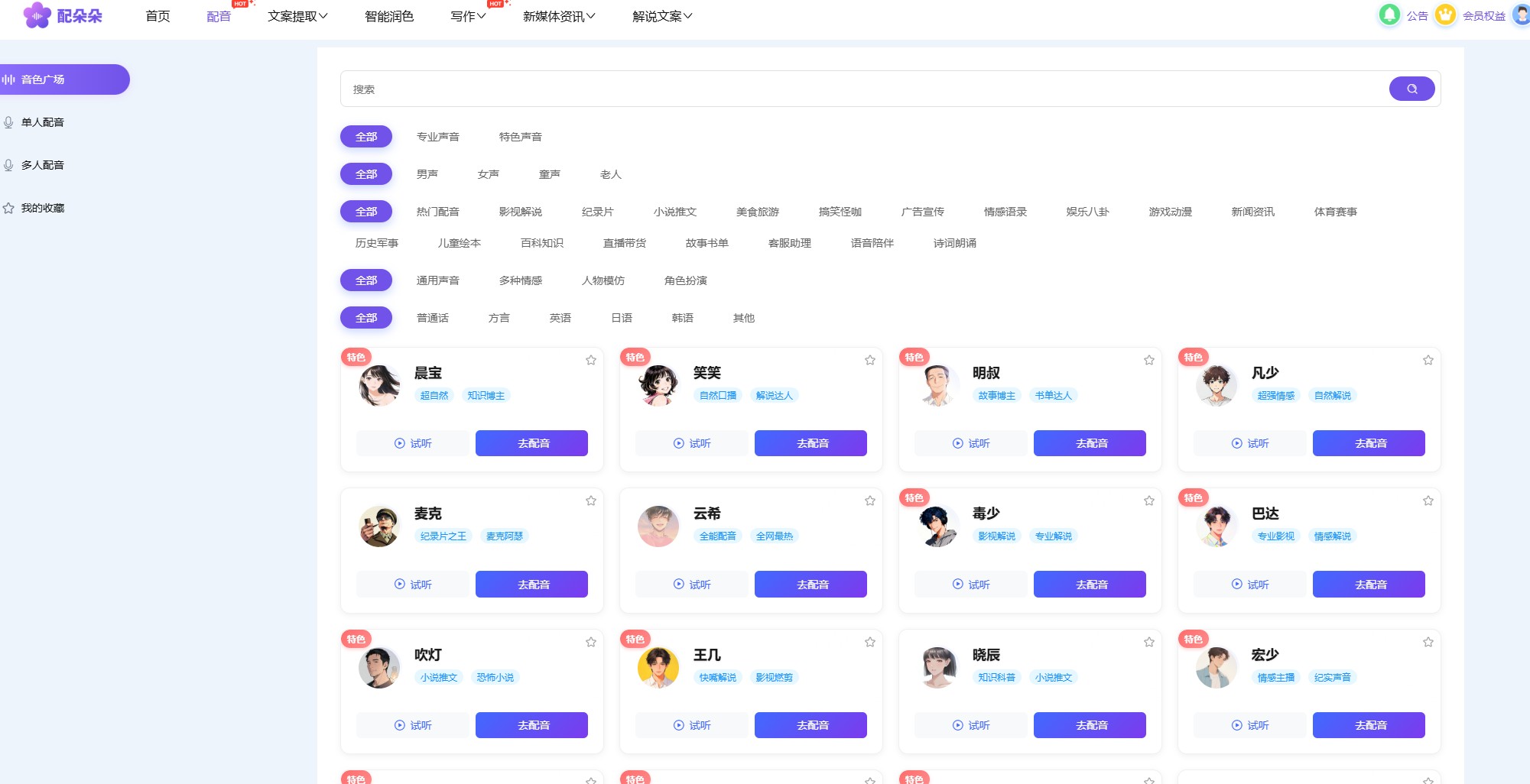1530x784 pixels.
Task: Filter by 特色声音
Action: click(x=521, y=137)
